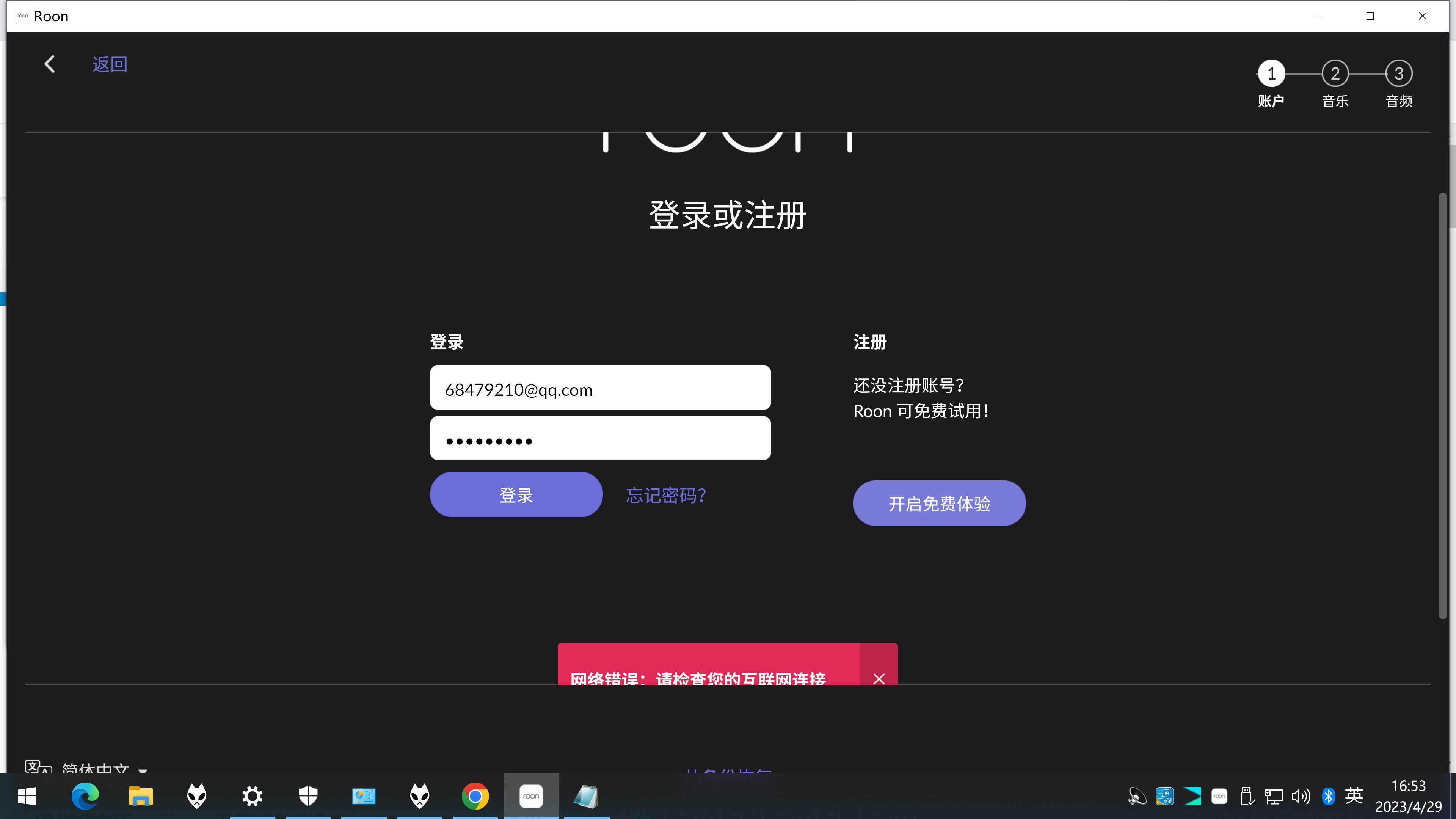
Task: Click the back arrow at top left
Action: point(50,64)
